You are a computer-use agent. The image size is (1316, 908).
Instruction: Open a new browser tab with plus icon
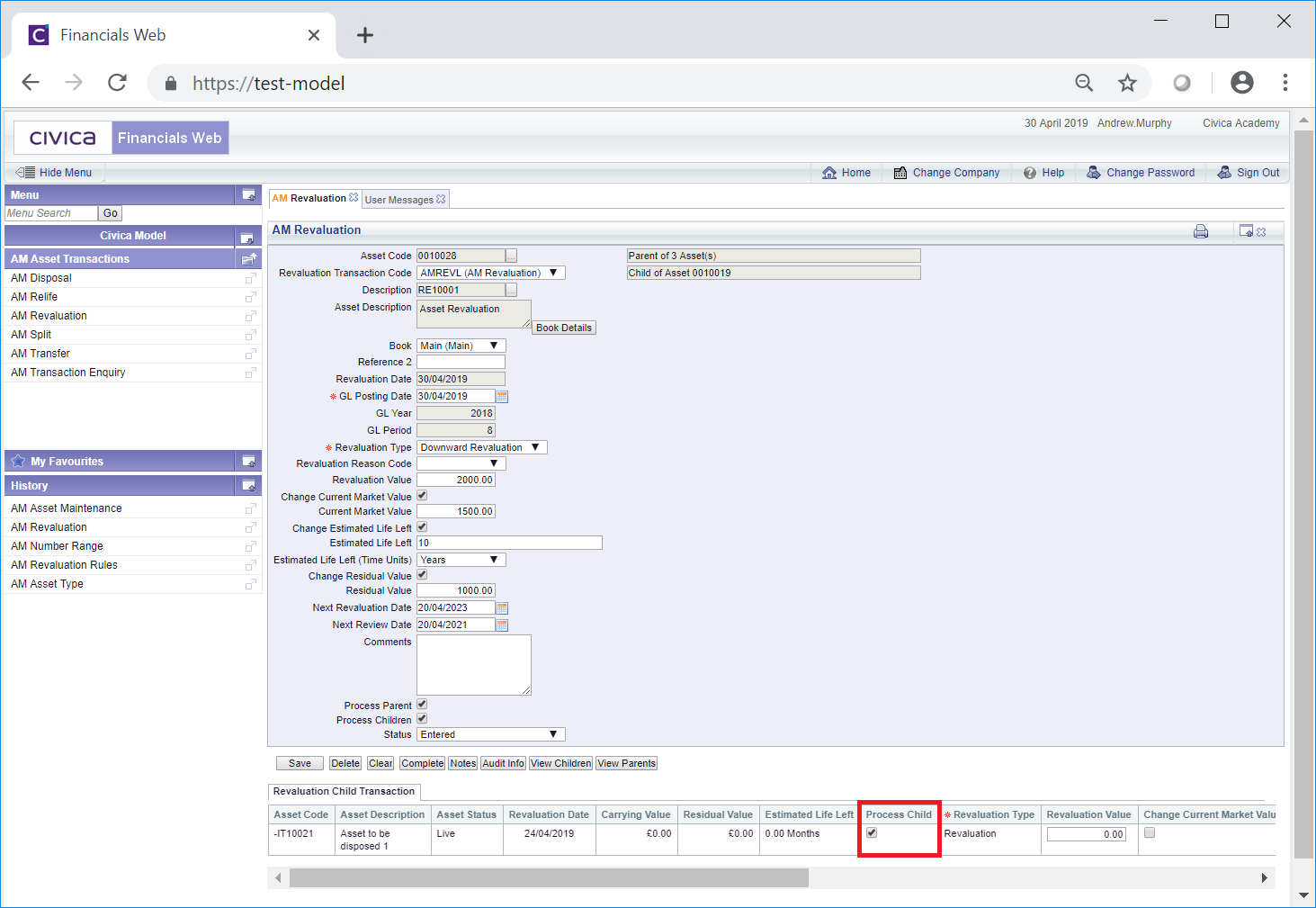[x=364, y=35]
